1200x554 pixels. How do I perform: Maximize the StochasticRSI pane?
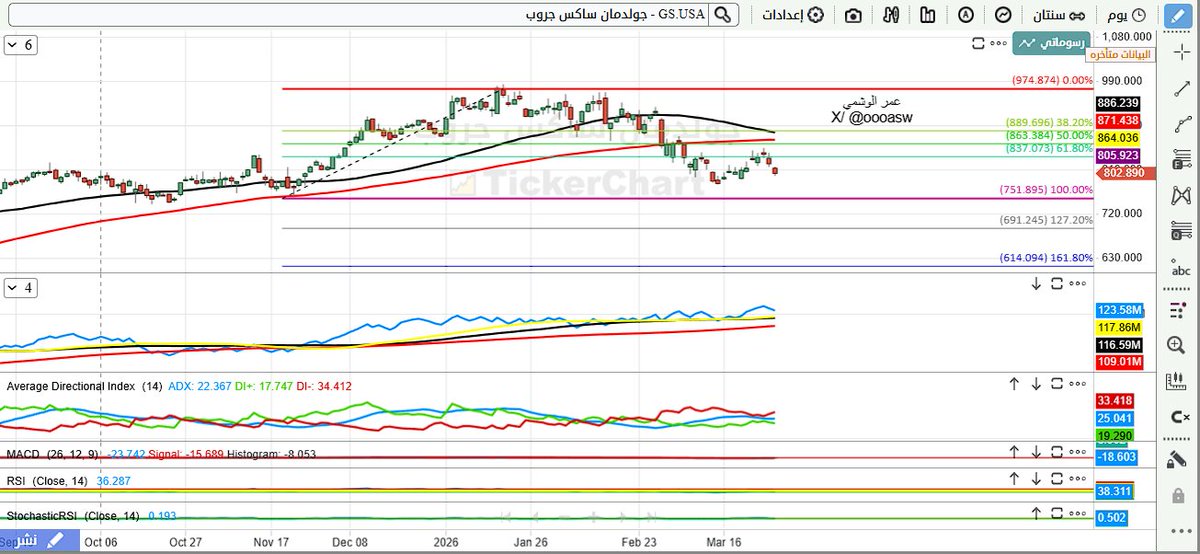click(1056, 514)
